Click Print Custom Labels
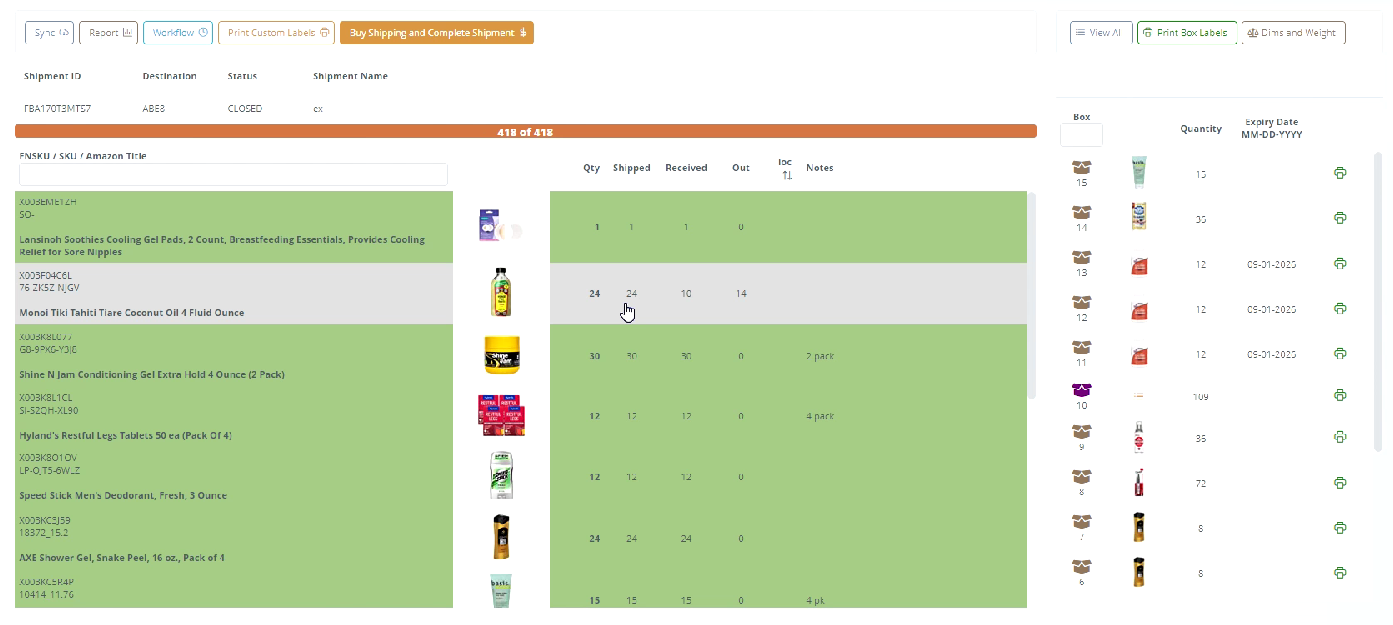Image resolution: width=1393 pixels, height=625 pixels. tap(277, 33)
